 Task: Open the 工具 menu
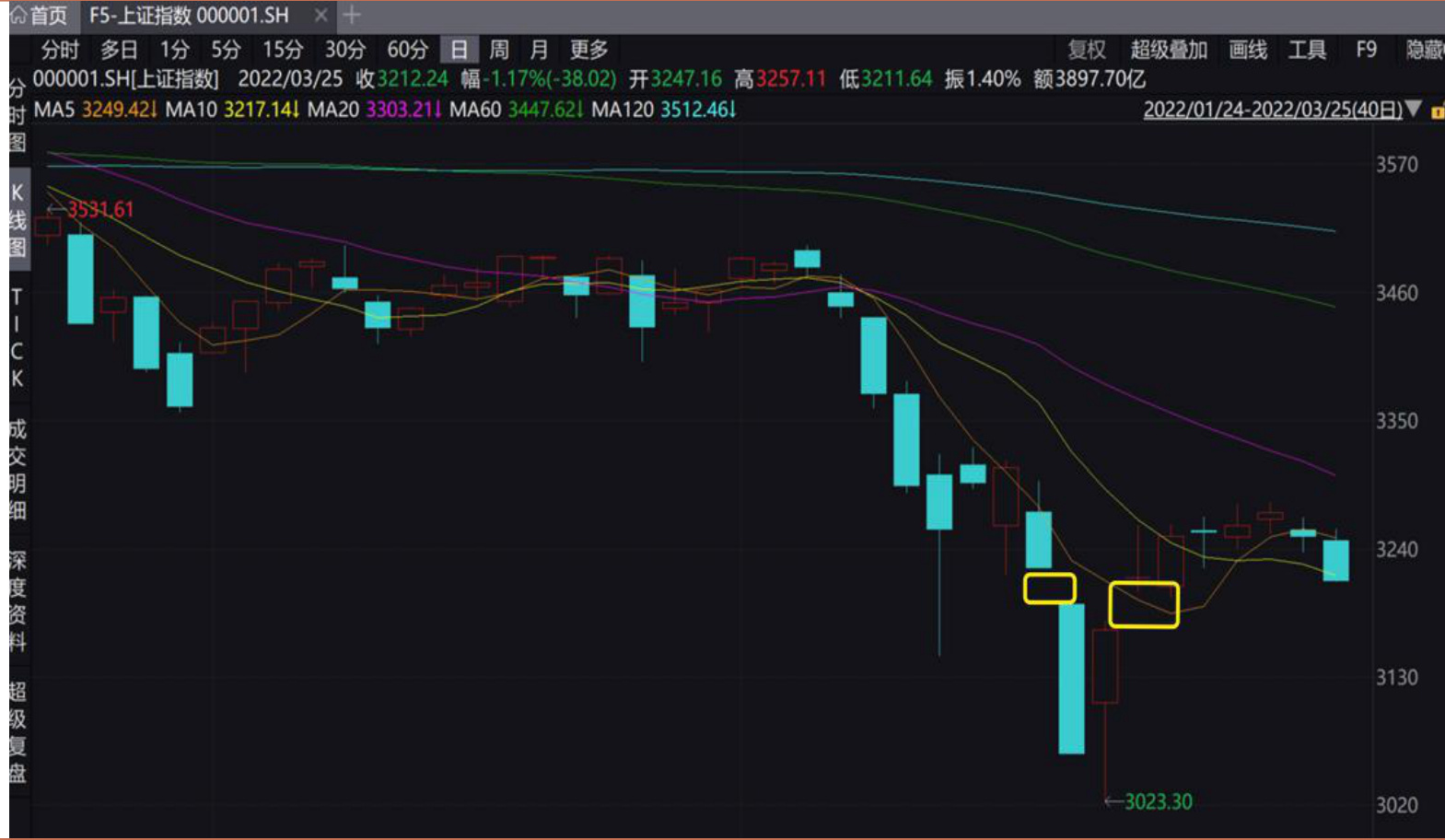pyautogui.click(x=1307, y=50)
